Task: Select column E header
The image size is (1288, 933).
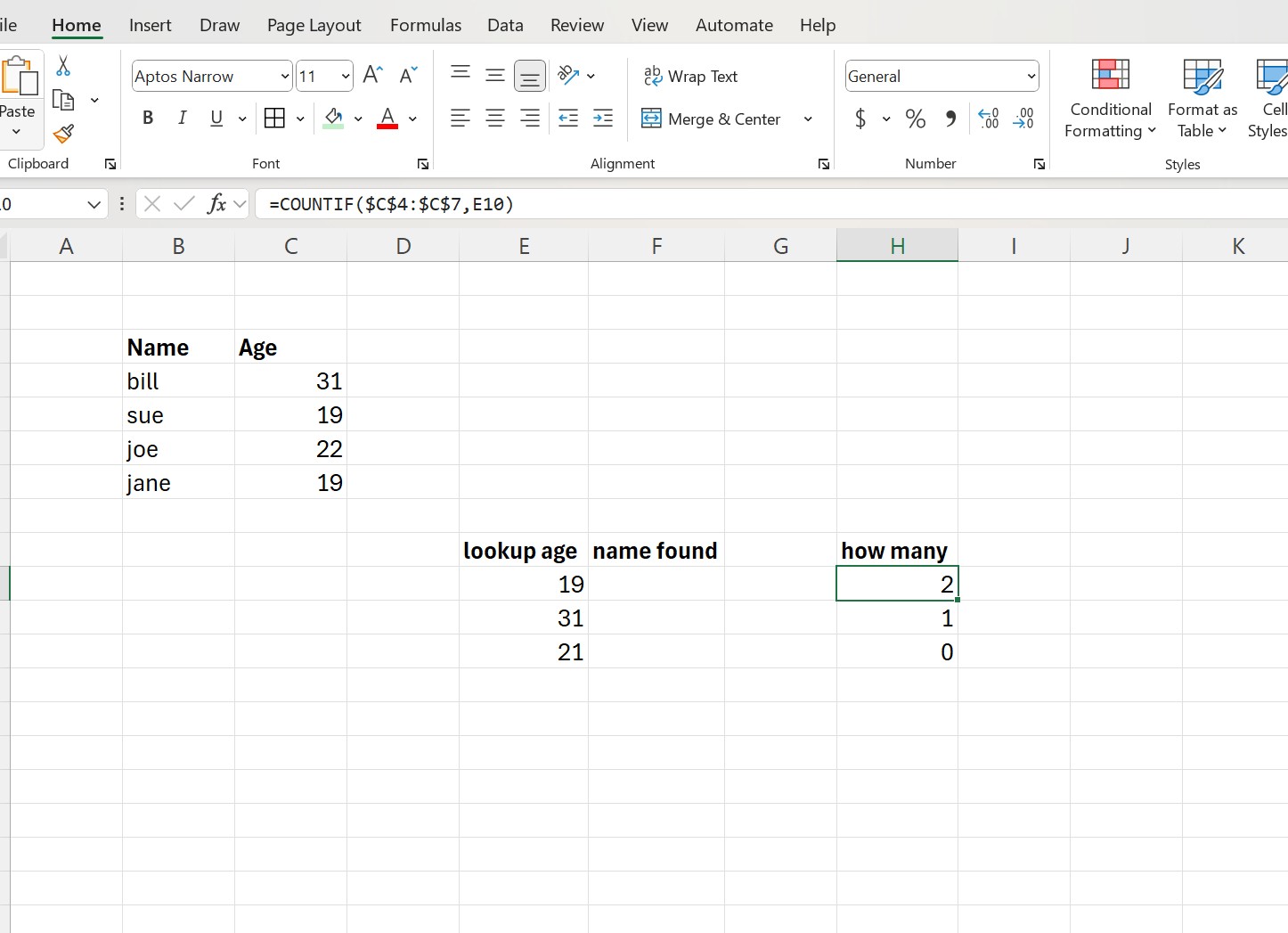Action: pyautogui.click(x=524, y=246)
